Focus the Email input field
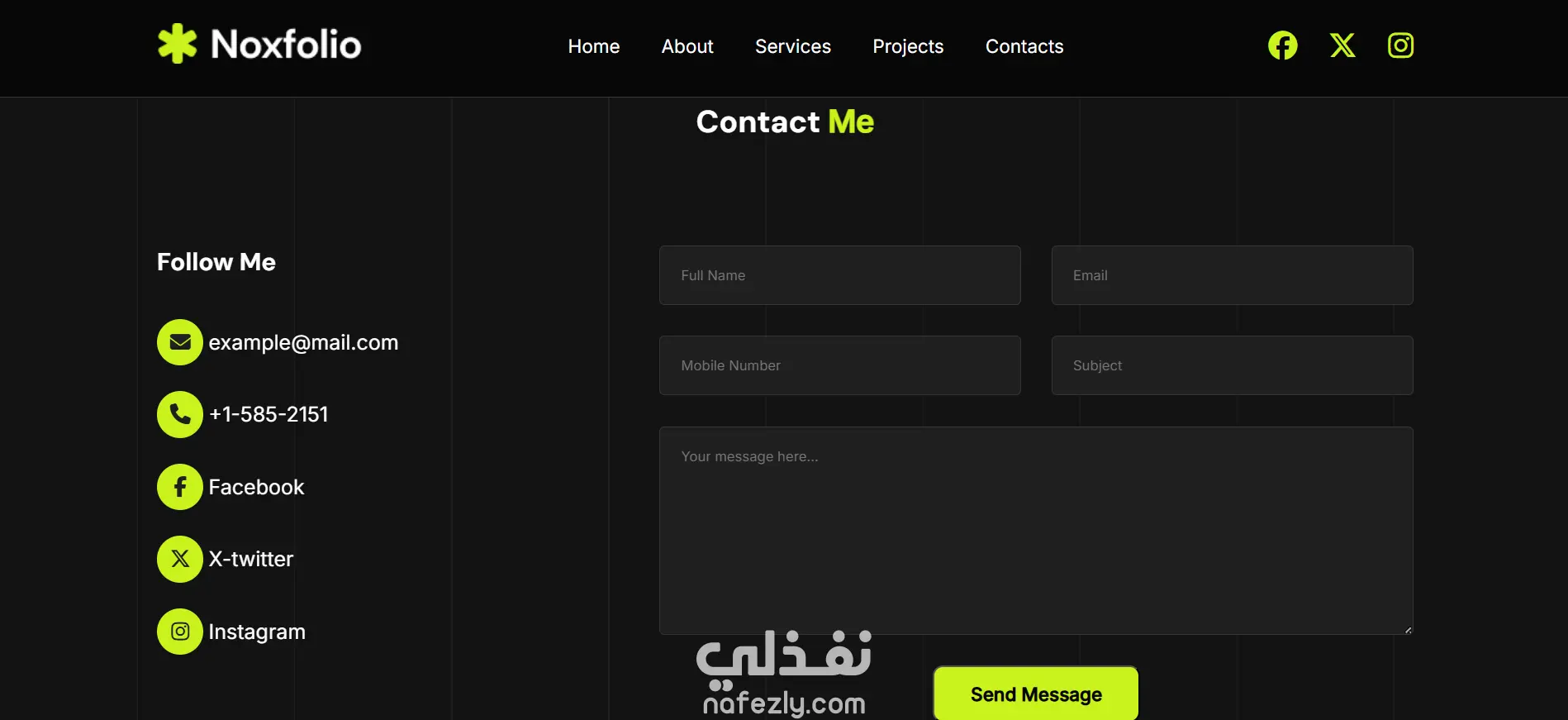Screen dimensions: 1568x720 [1232, 275]
